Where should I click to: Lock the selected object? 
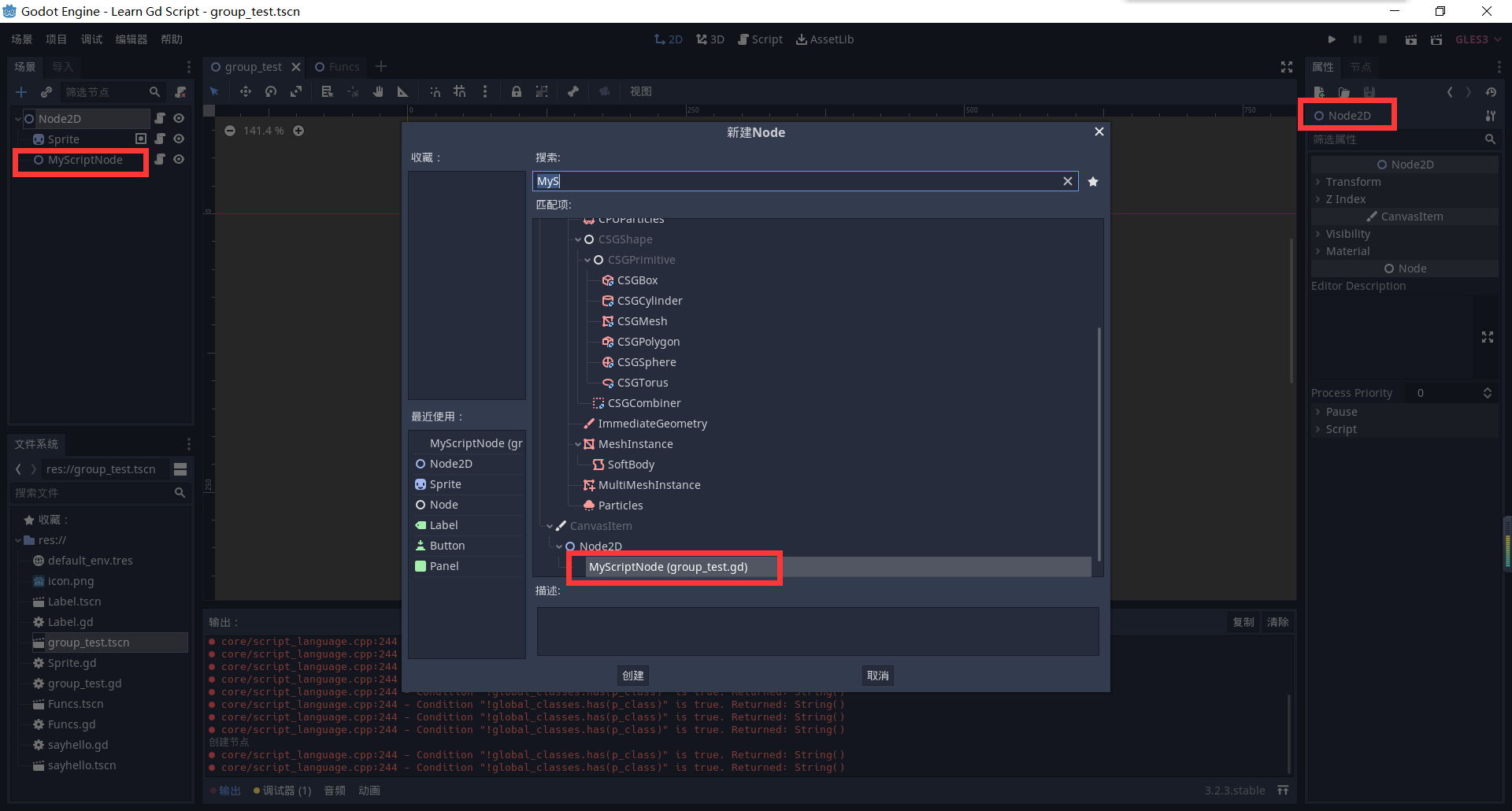pyautogui.click(x=517, y=91)
